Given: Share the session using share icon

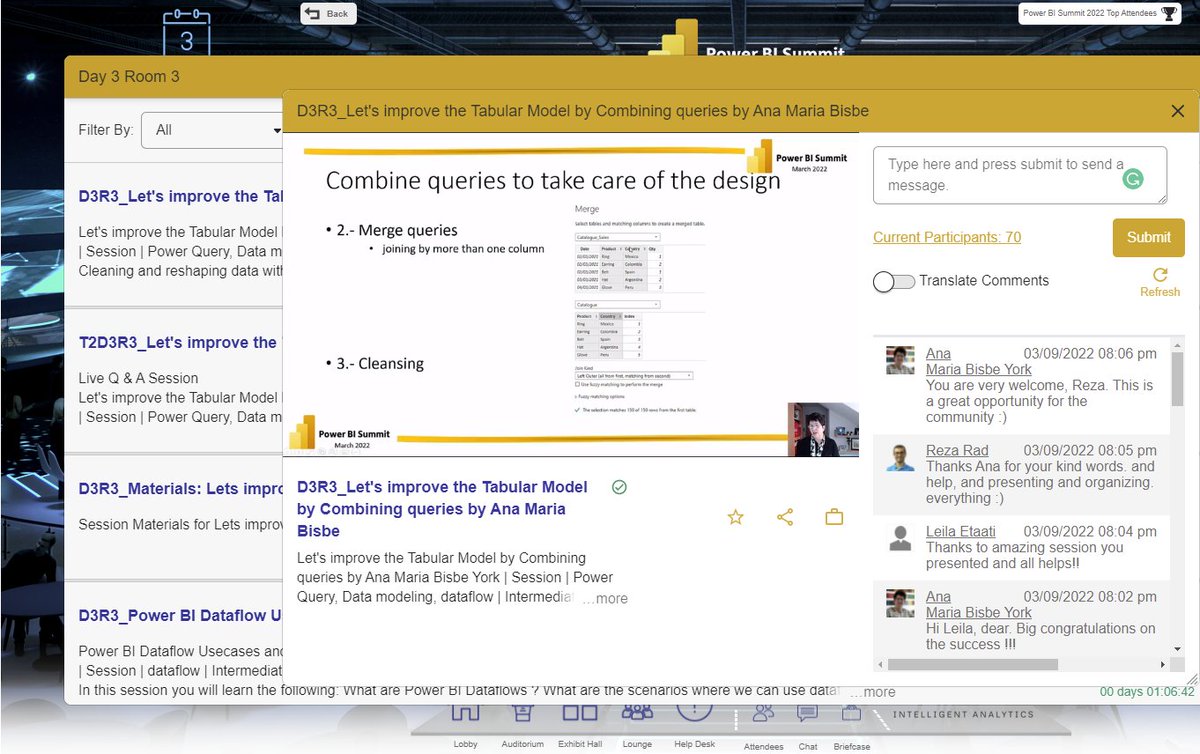Looking at the screenshot, I should (785, 517).
